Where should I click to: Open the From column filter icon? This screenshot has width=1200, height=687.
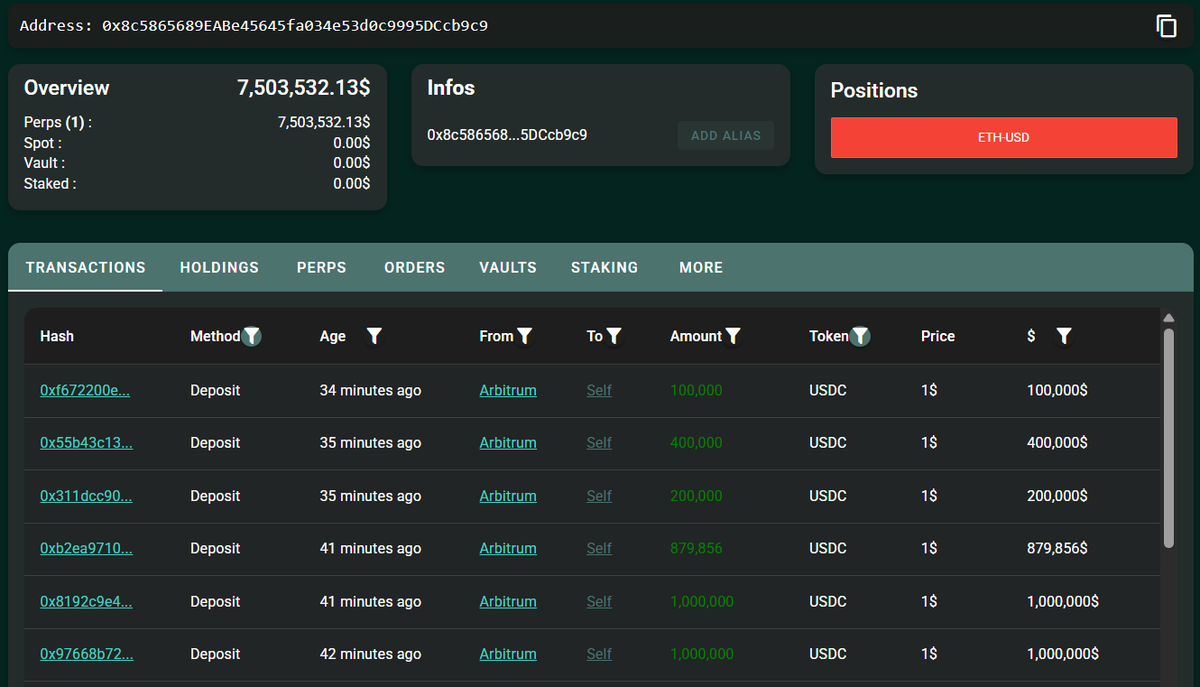point(524,336)
